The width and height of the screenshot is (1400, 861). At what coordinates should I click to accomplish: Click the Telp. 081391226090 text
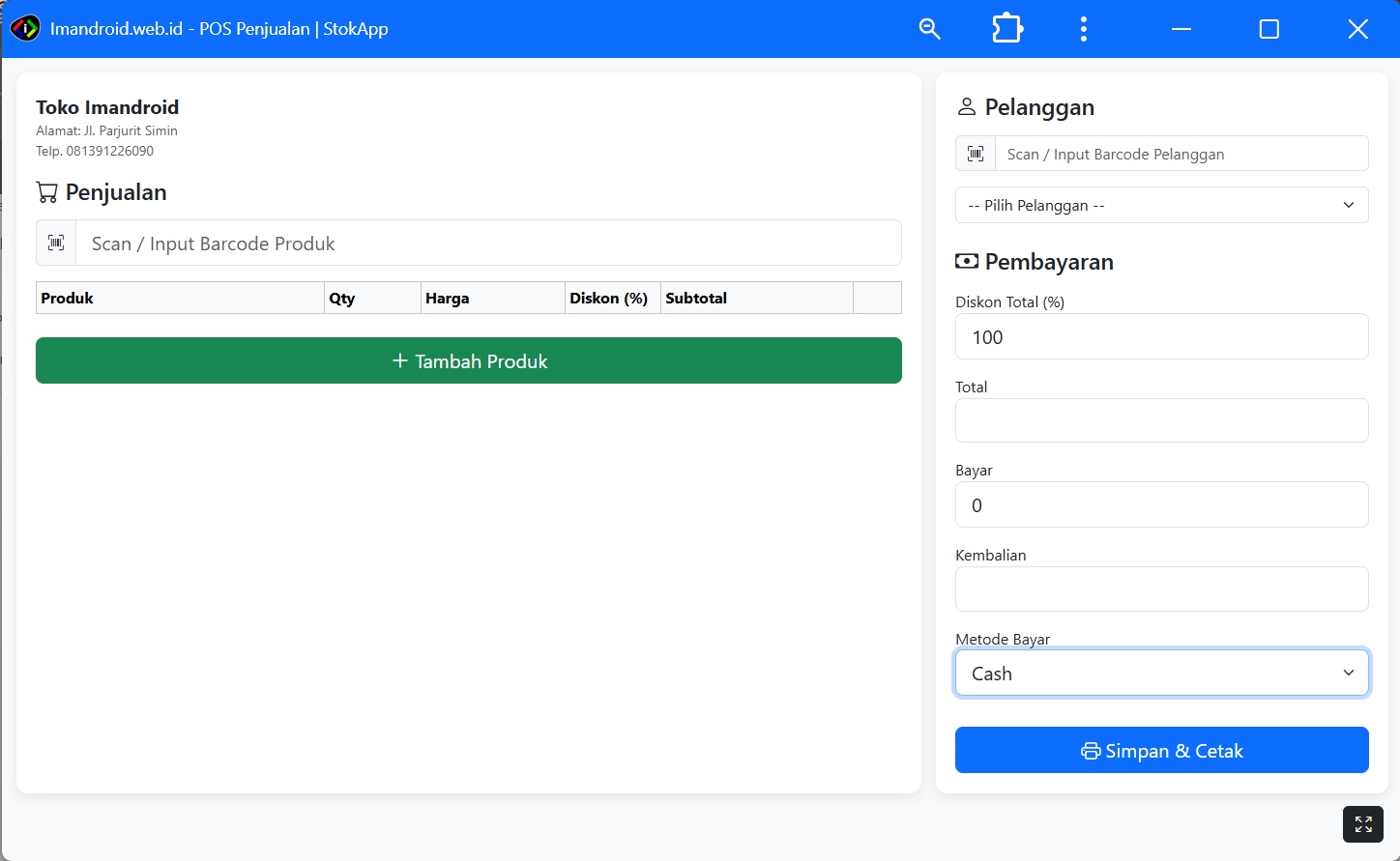click(x=95, y=151)
